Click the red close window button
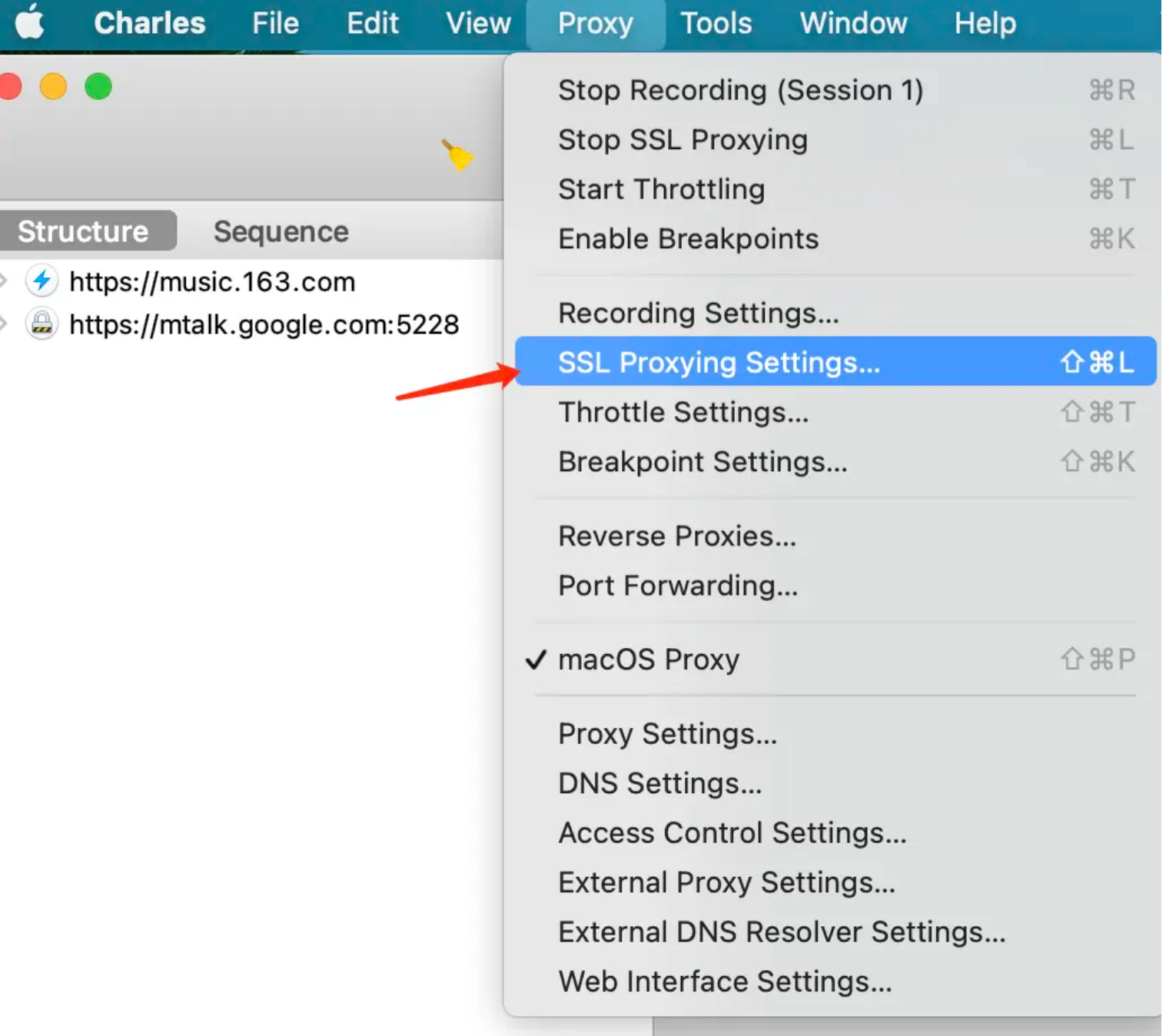This screenshot has width=1176, height=1036. point(9,86)
